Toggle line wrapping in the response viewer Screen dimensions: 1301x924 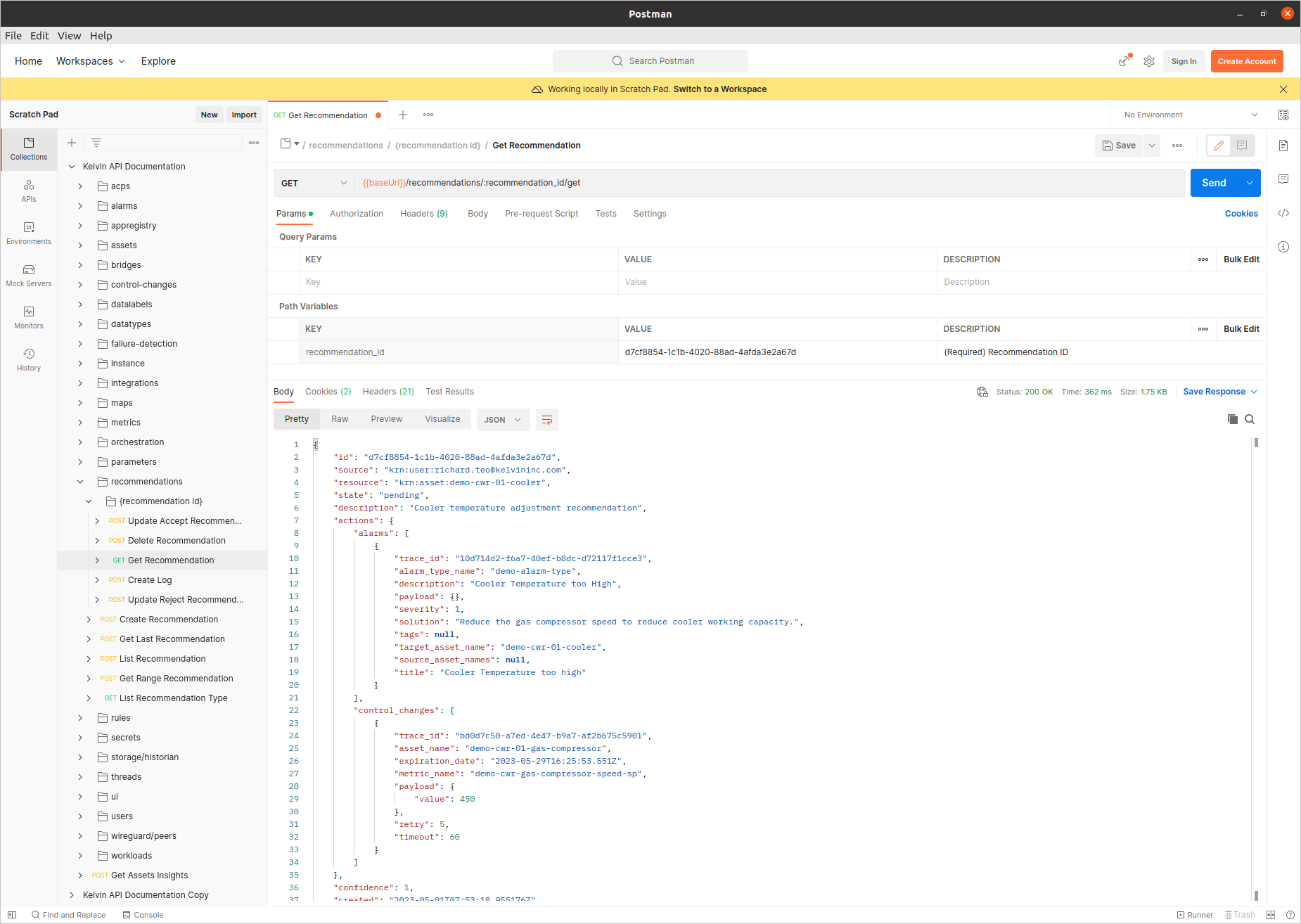tap(547, 420)
